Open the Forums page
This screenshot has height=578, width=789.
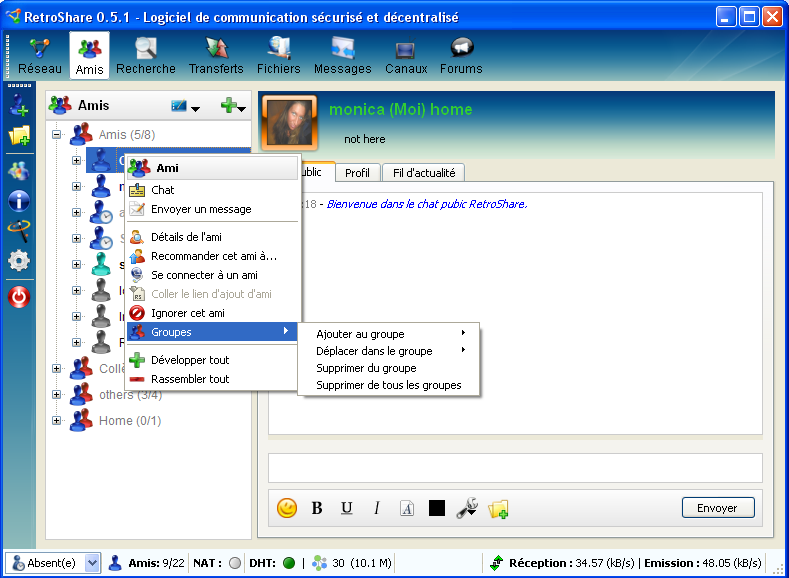(461, 56)
